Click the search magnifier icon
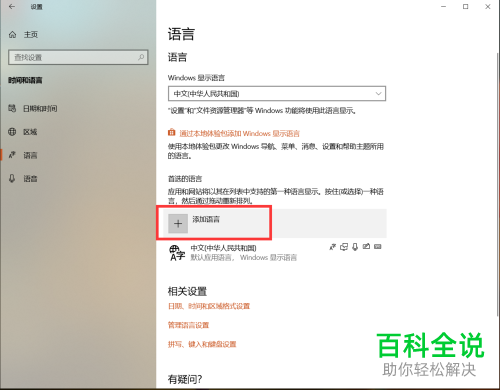 pyautogui.click(x=141, y=57)
